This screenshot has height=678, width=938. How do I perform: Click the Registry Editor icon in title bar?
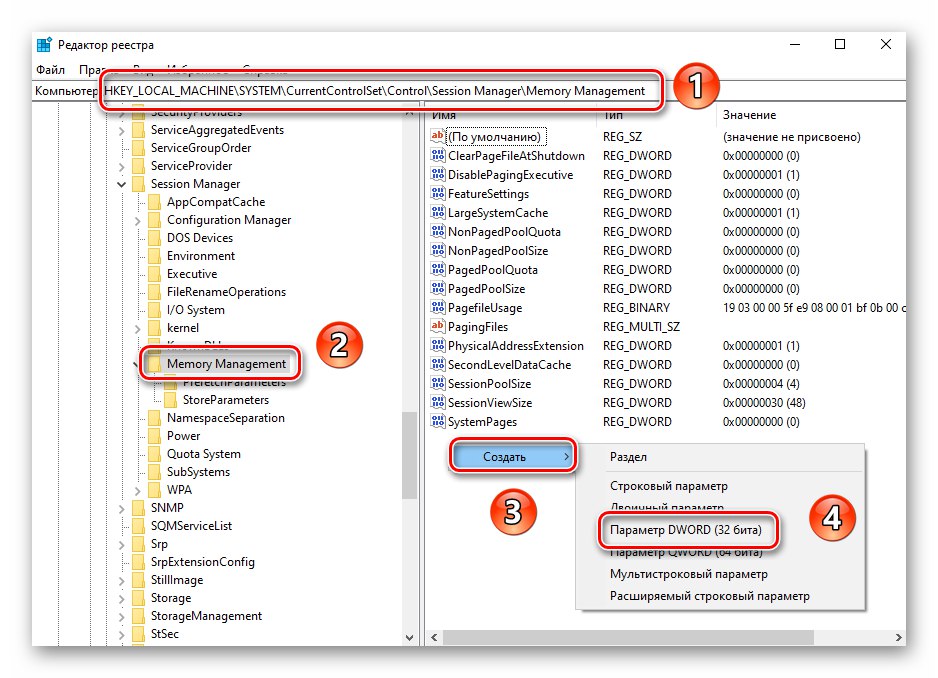tap(43, 44)
